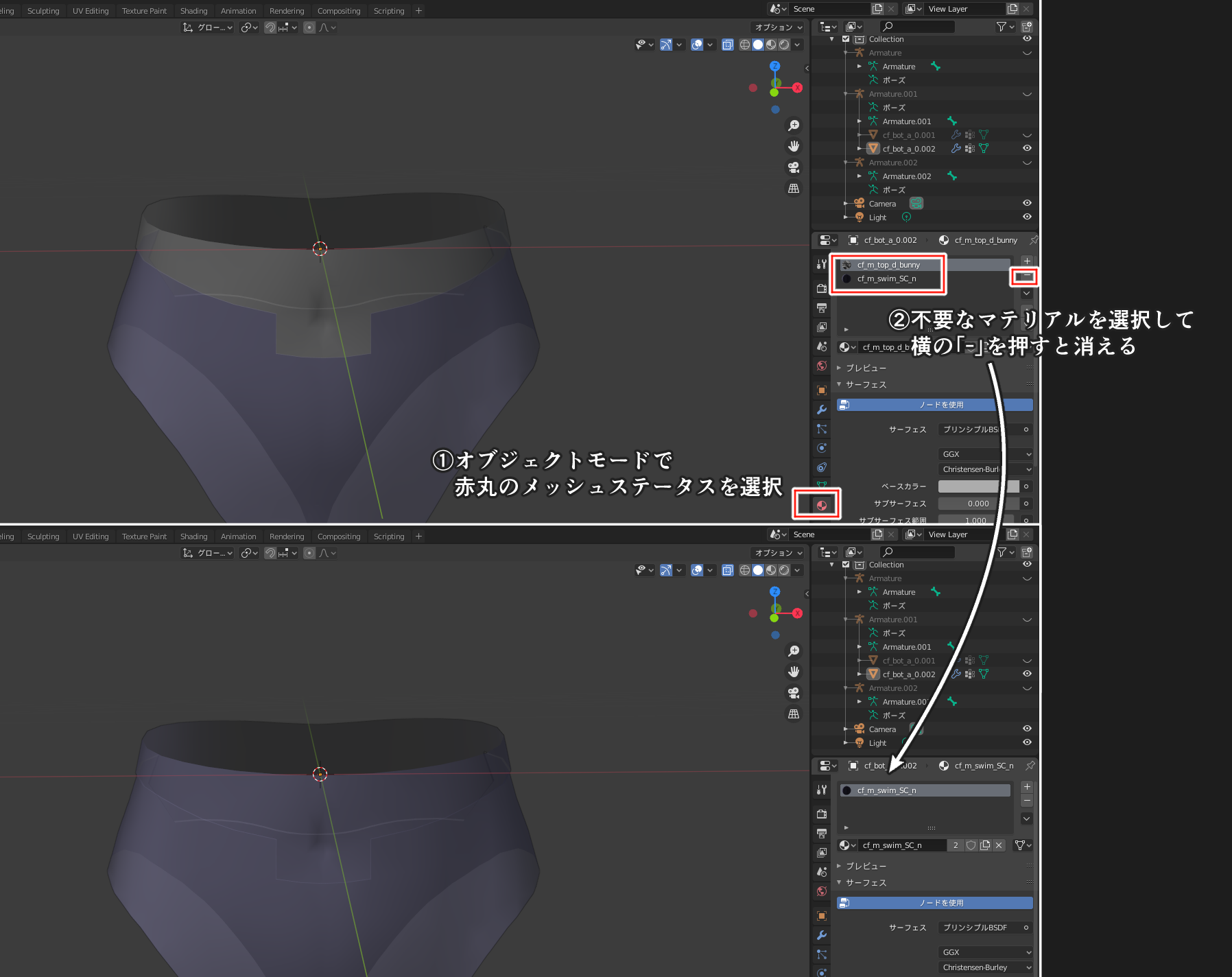Expand Armature.002 tree item in upper outliner

pos(859,176)
